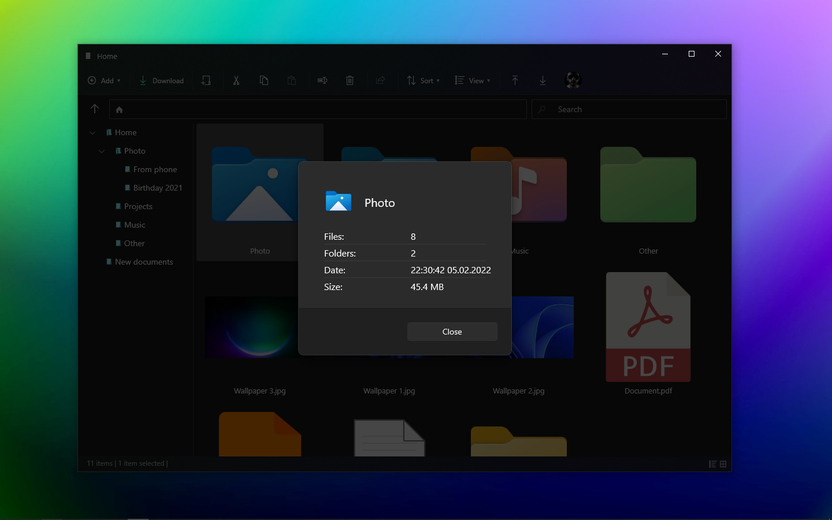Click the Download toolbar button
This screenshot has height=520, width=832.
coord(161,81)
